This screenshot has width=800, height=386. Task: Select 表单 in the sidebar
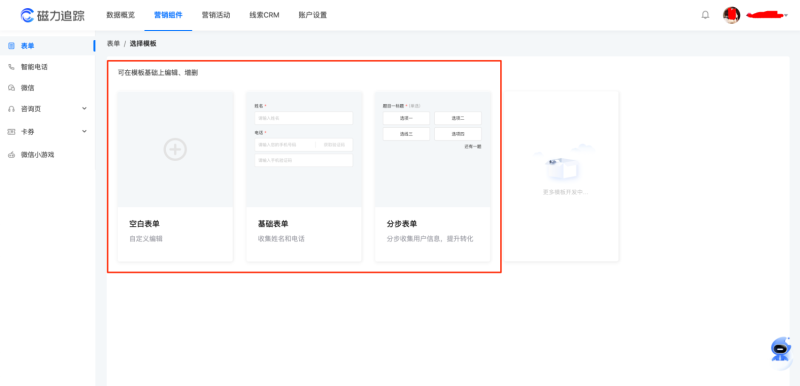click(x=47, y=46)
